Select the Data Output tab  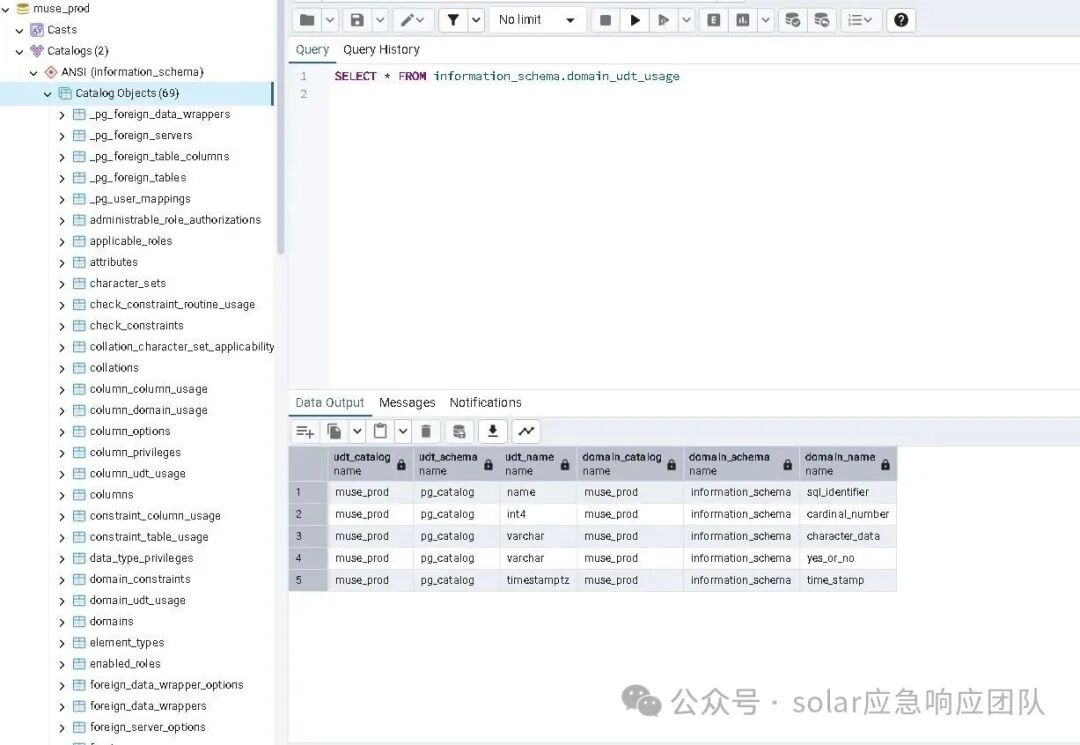pyautogui.click(x=330, y=403)
